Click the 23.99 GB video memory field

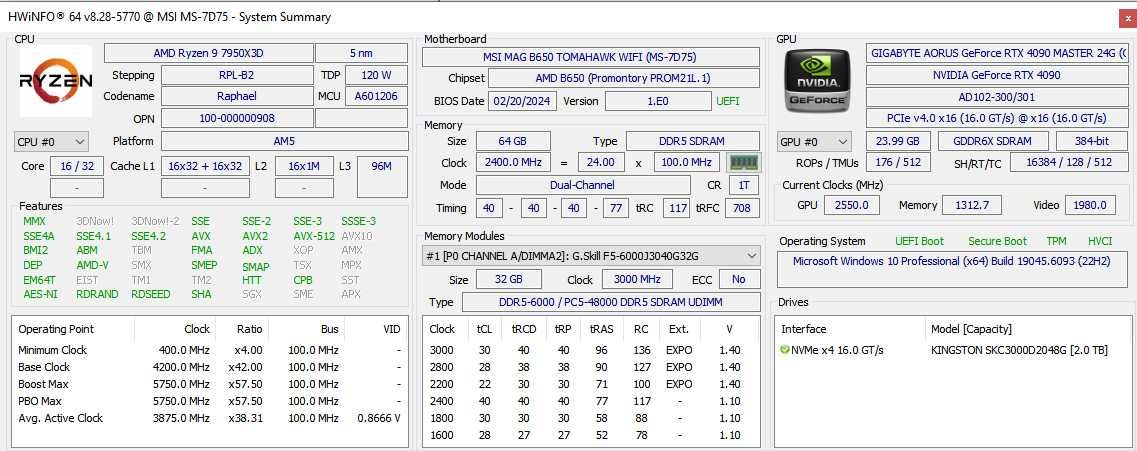point(898,141)
